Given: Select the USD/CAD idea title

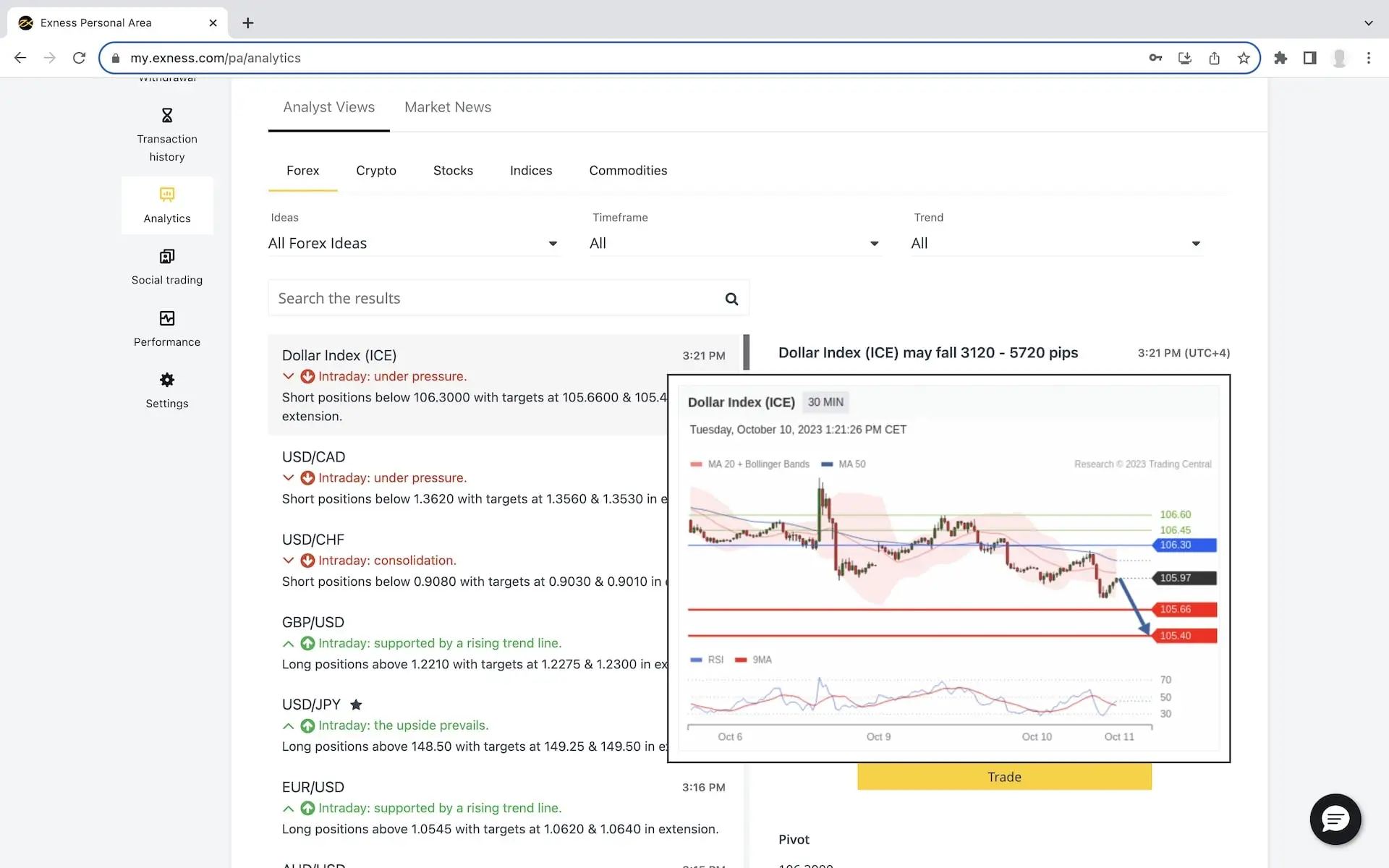Looking at the screenshot, I should click(x=313, y=457).
